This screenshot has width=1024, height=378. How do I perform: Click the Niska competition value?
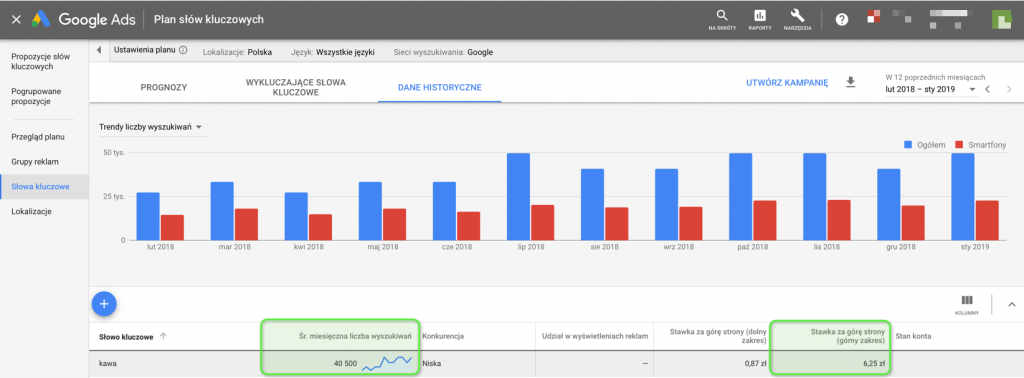[x=432, y=364]
